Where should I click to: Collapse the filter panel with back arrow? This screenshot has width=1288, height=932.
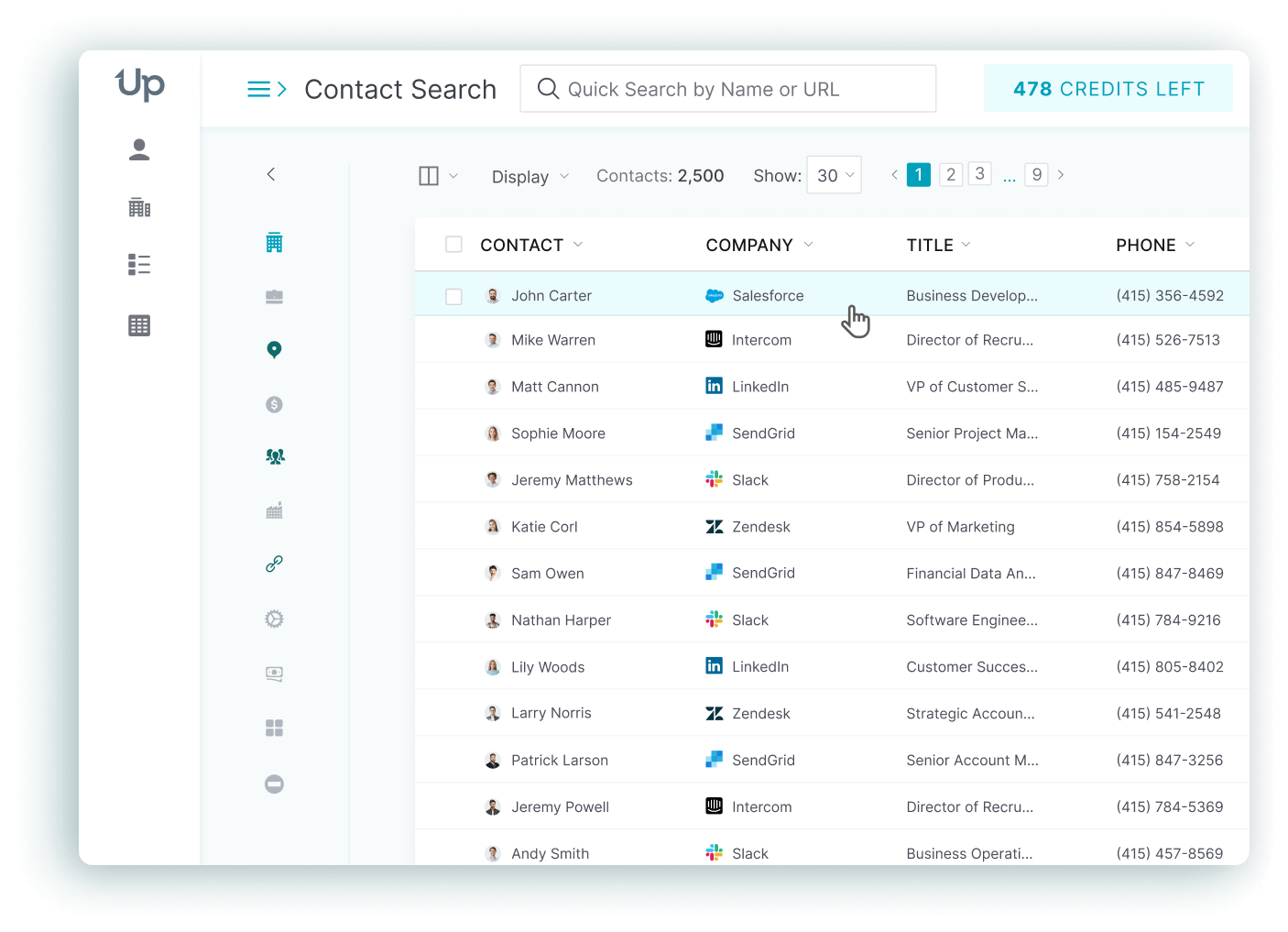coord(271,174)
